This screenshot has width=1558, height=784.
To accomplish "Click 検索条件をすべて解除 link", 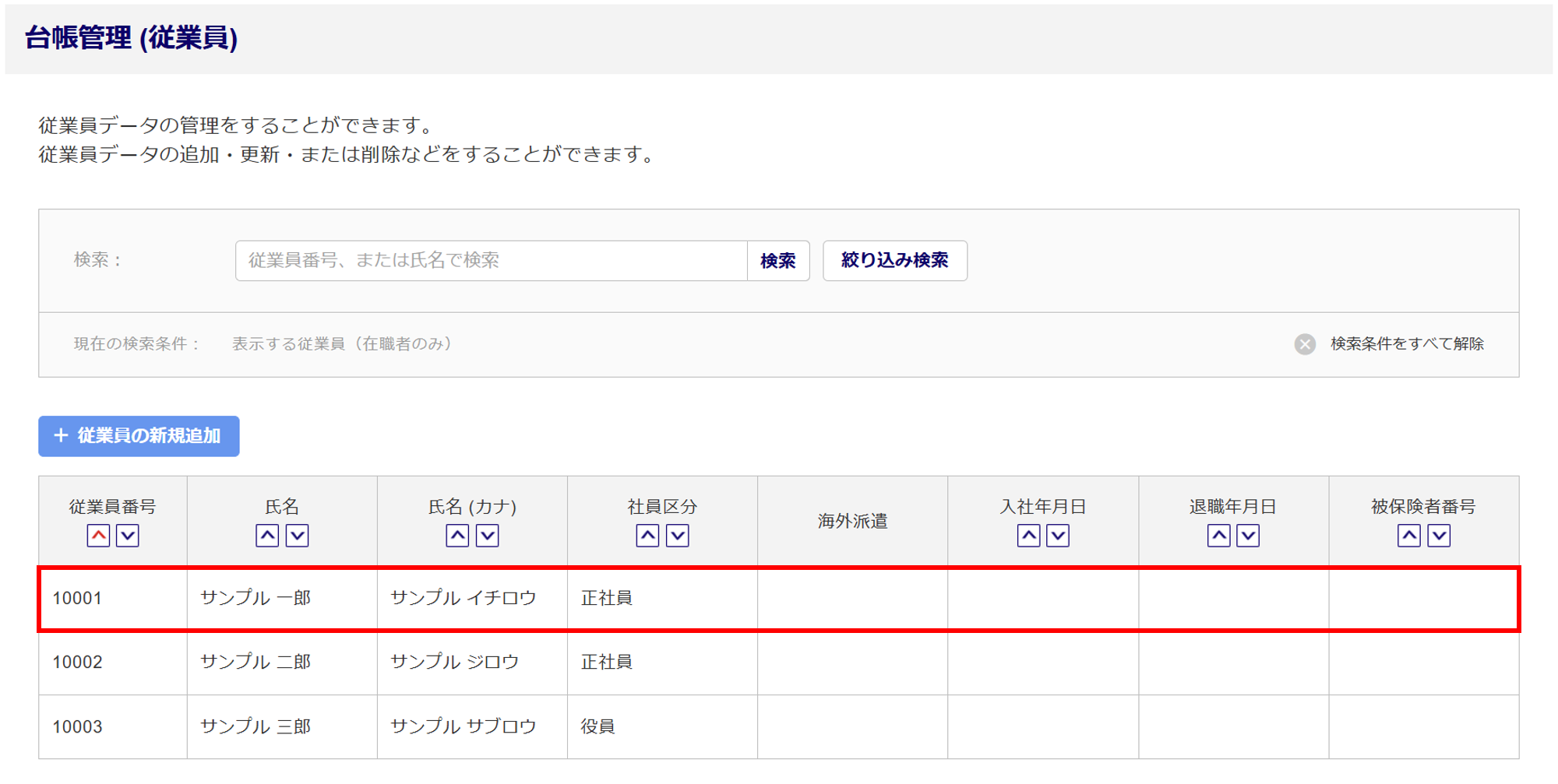I will (x=1406, y=344).
